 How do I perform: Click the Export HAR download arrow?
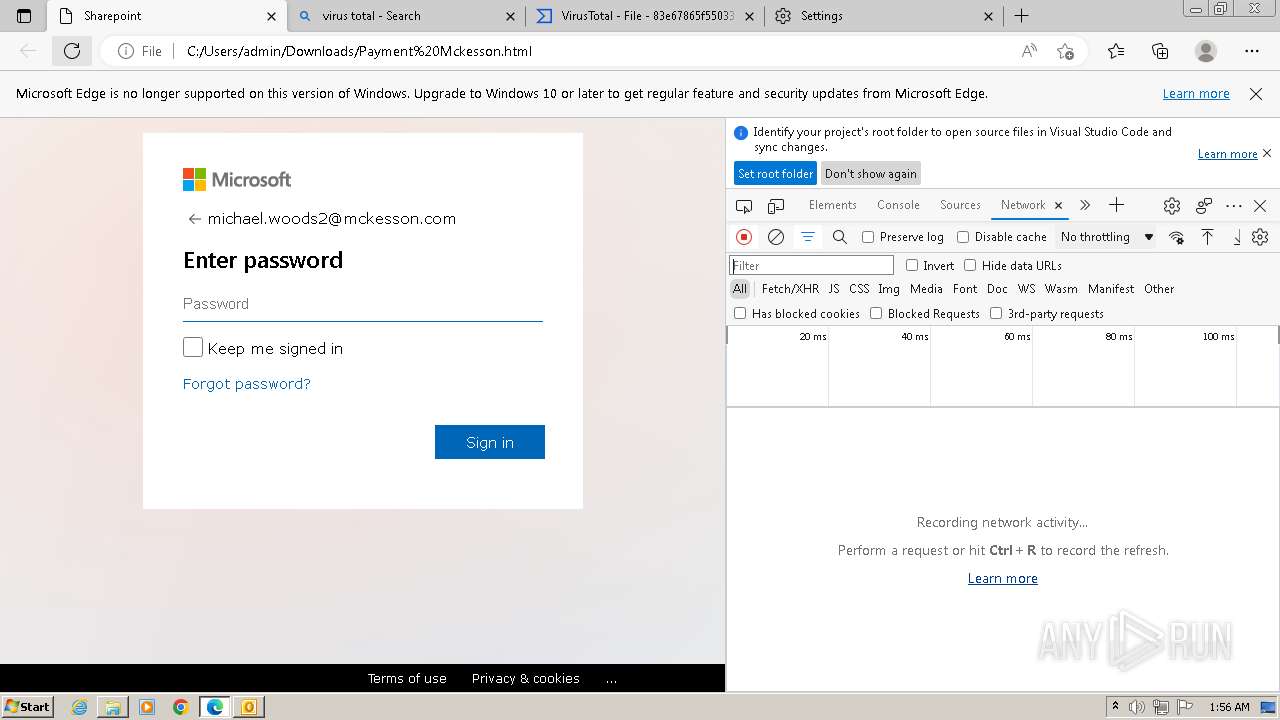point(1237,237)
